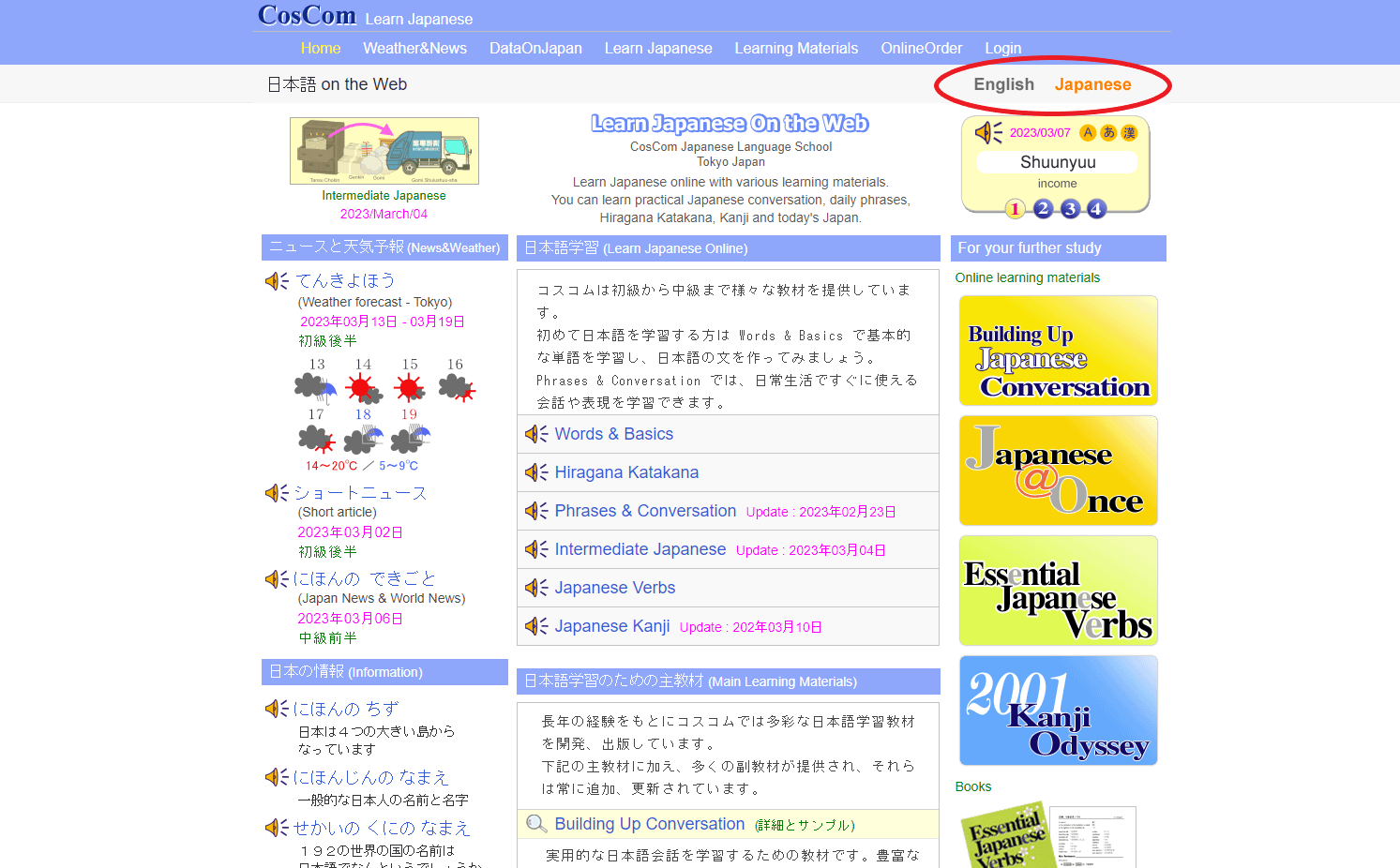1400x868 pixels.
Task: Open Login menu item
Action: pos(1003,48)
